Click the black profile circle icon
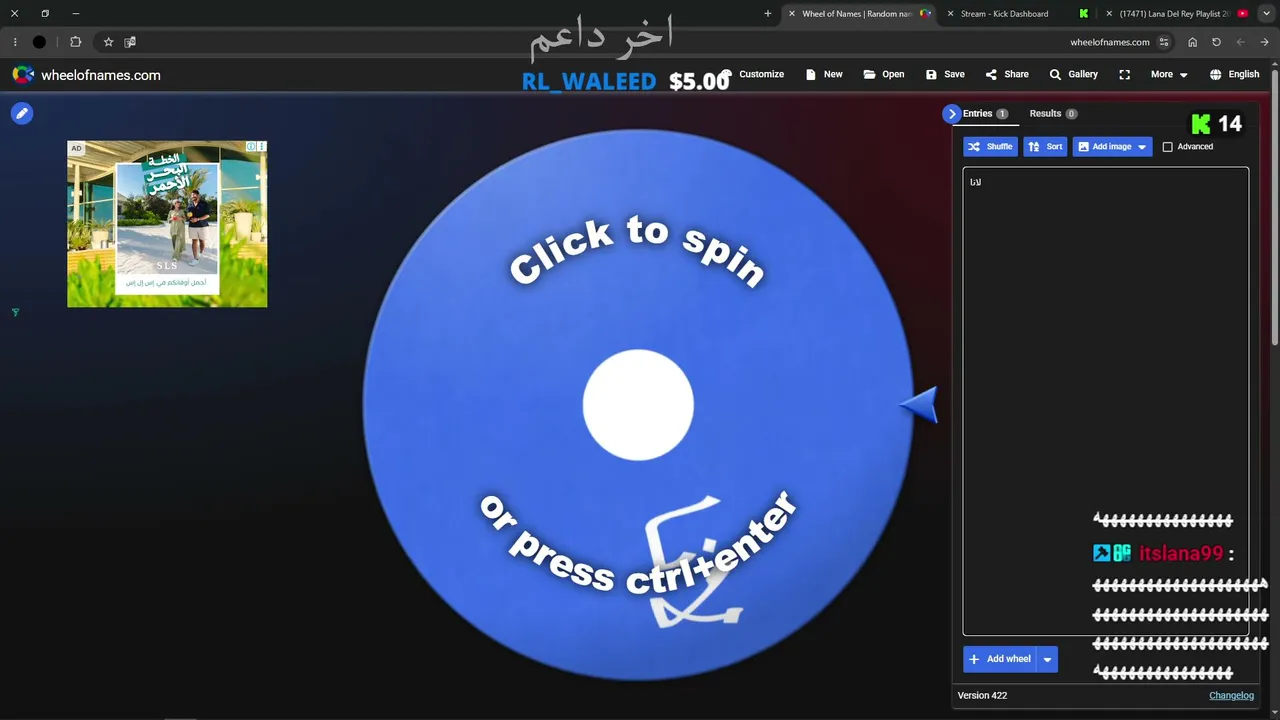Screen dimensions: 1280x720 pyautogui.click(x=39, y=42)
